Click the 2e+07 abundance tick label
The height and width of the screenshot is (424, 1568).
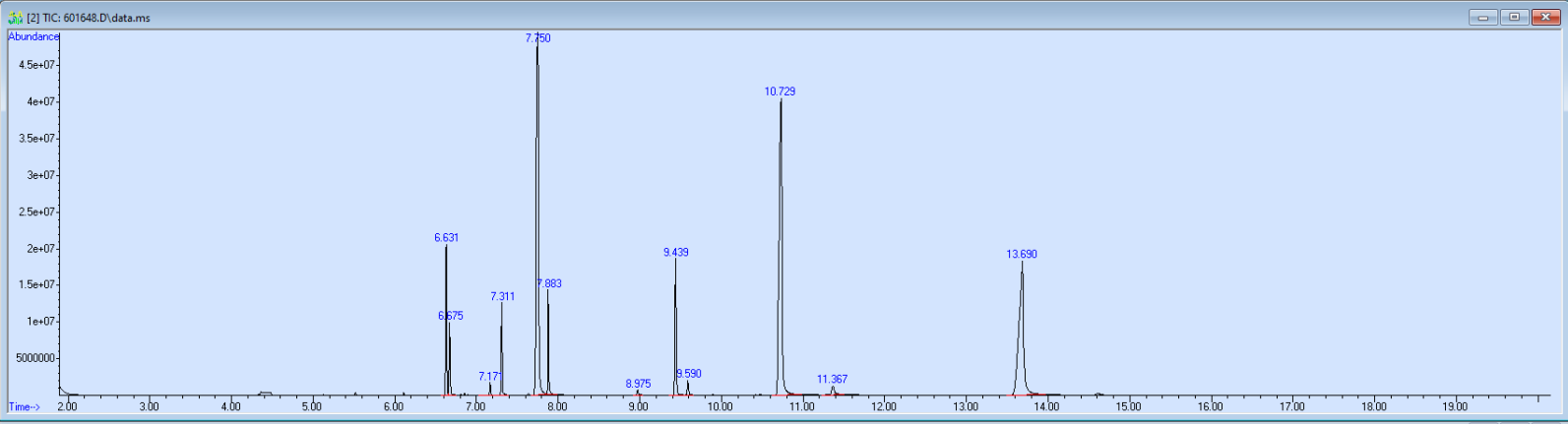click(41, 248)
